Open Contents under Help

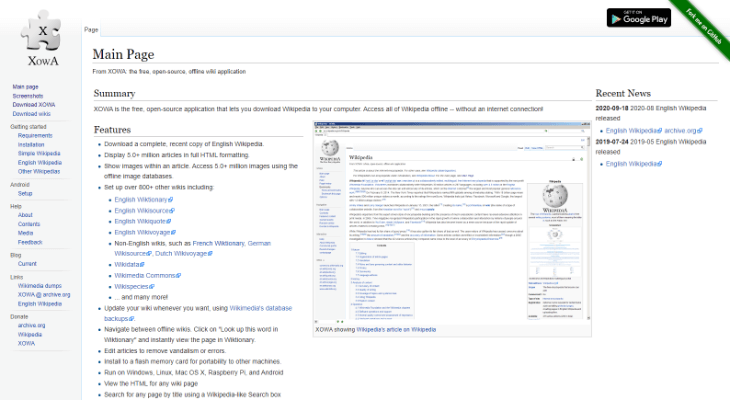[29, 224]
